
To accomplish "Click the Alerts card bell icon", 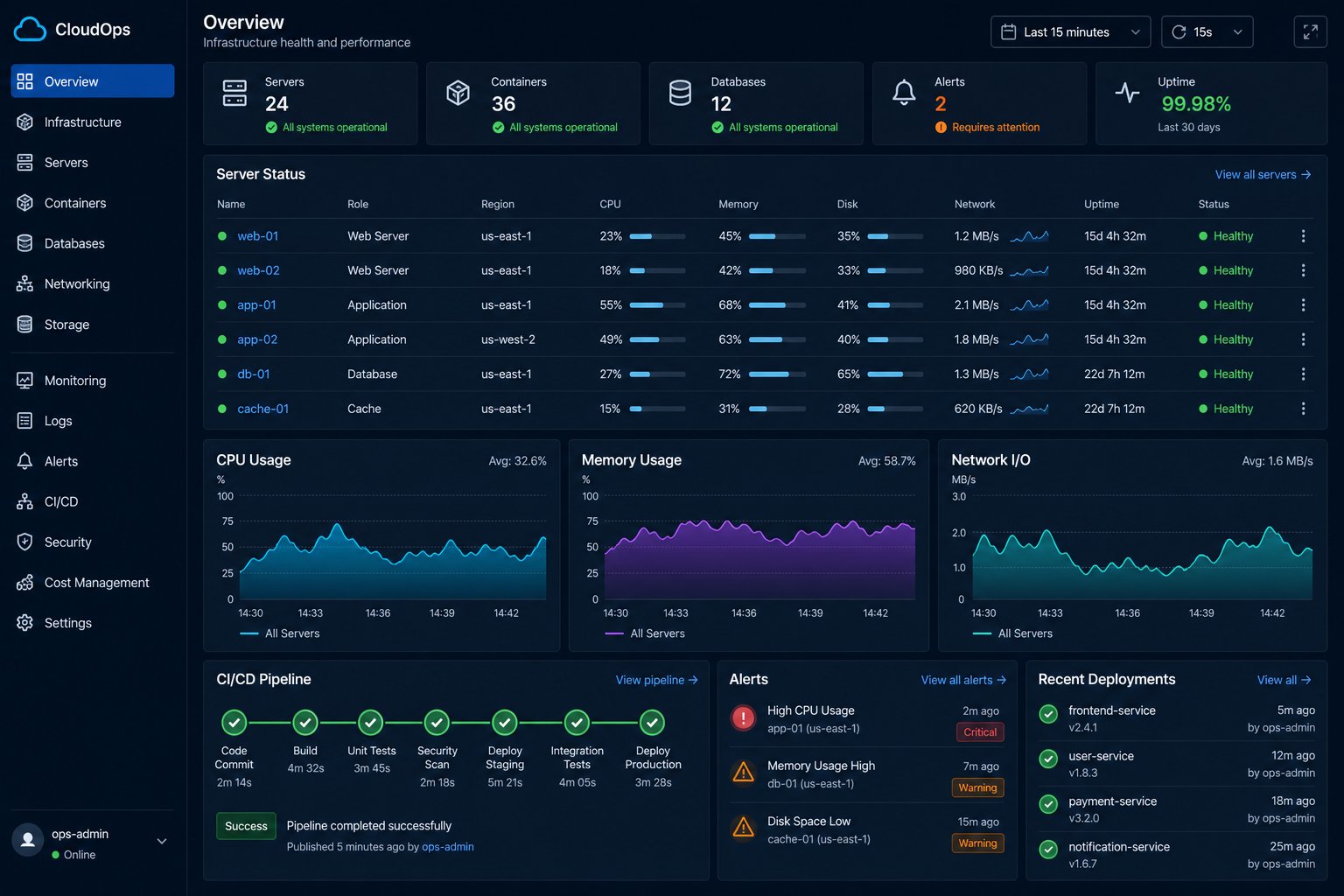I will point(904,93).
